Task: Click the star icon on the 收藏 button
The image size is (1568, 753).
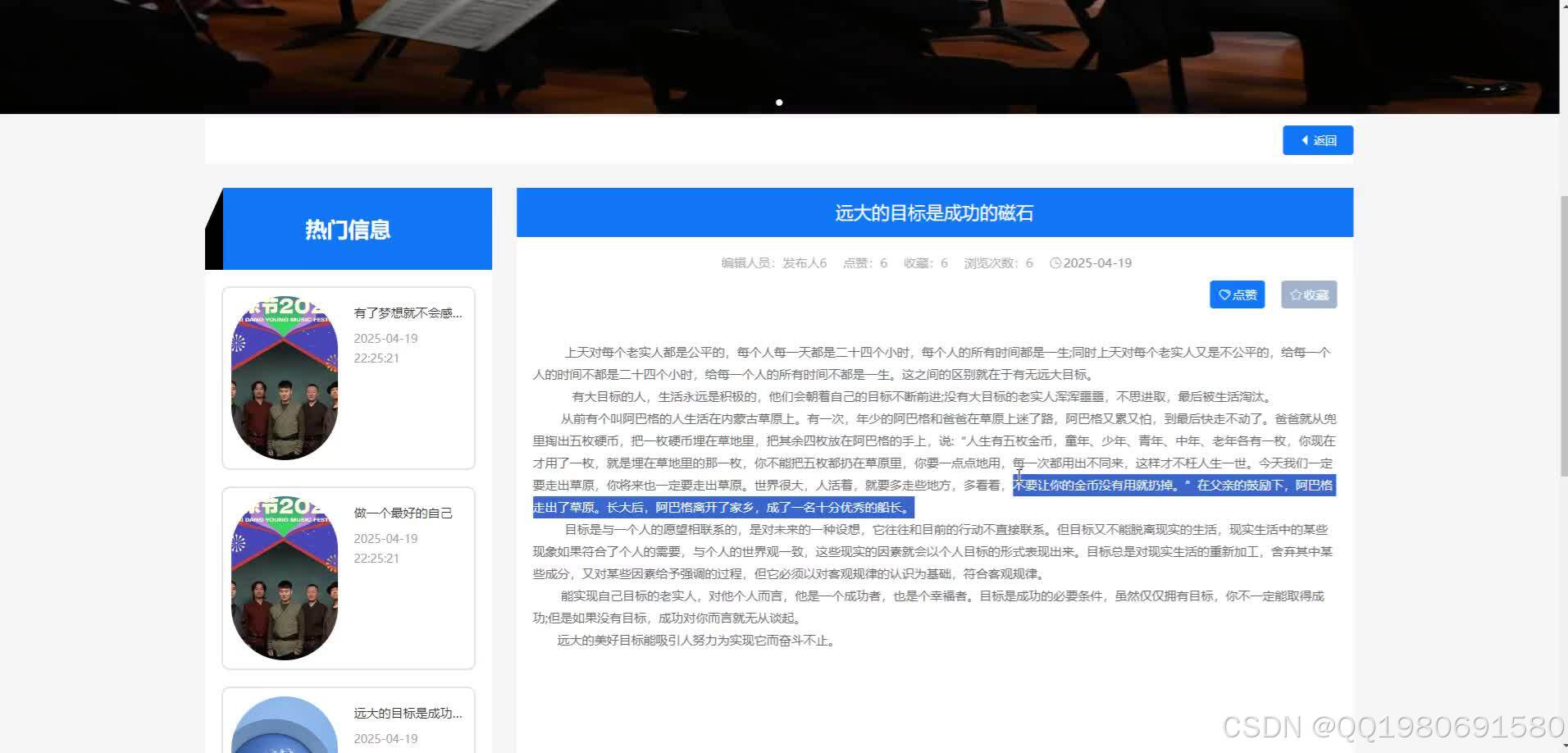Action: (x=1296, y=294)
